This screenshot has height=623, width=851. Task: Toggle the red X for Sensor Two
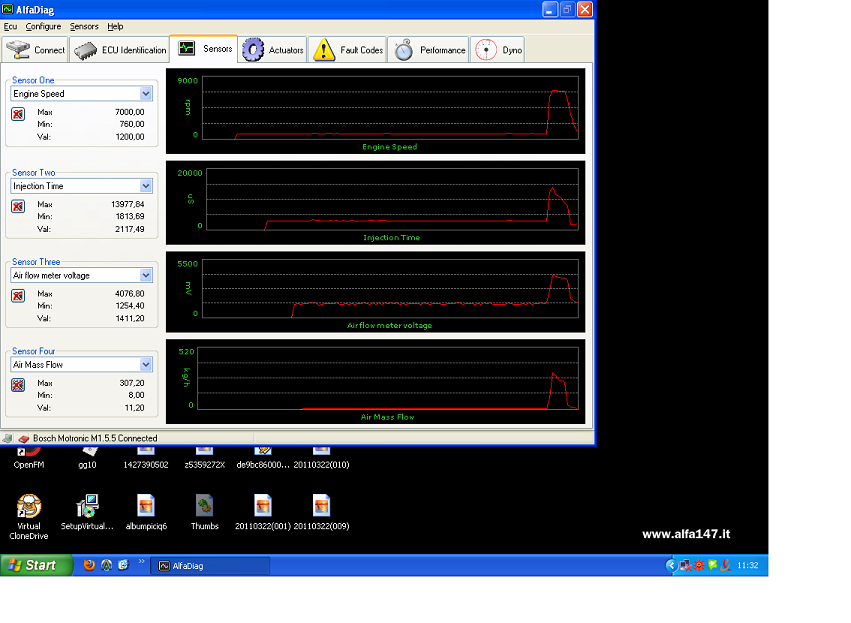[18, 206]
